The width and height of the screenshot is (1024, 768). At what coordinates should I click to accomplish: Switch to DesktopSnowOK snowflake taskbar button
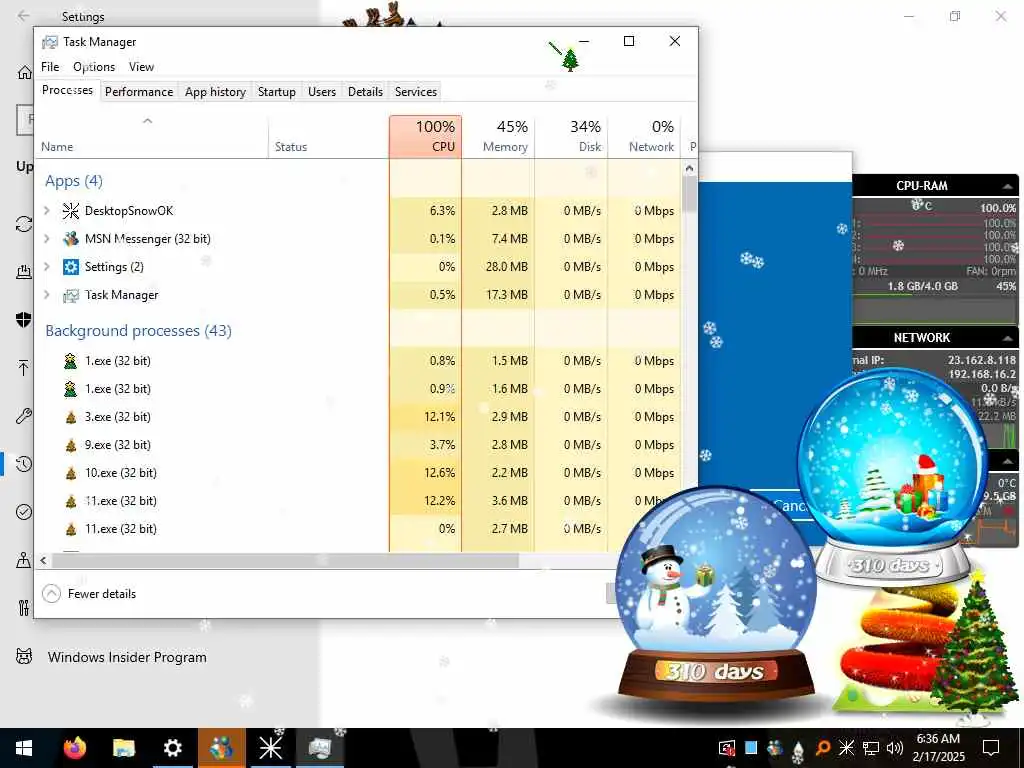(270, 748)
